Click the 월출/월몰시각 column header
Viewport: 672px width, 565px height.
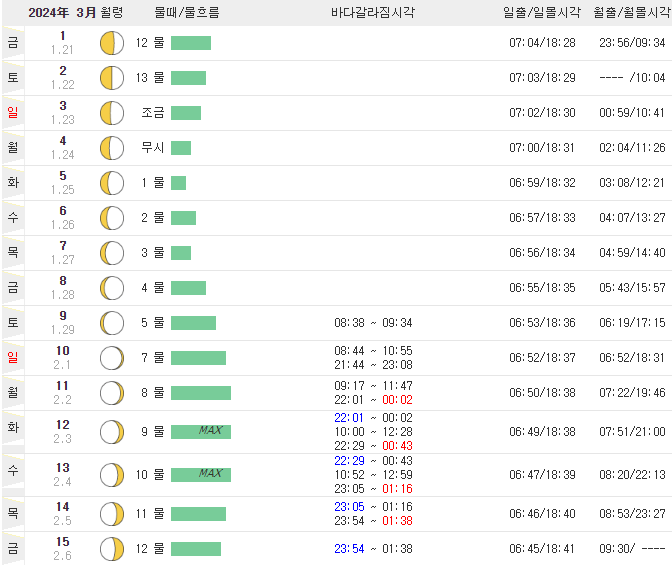(x=632, y=12)
